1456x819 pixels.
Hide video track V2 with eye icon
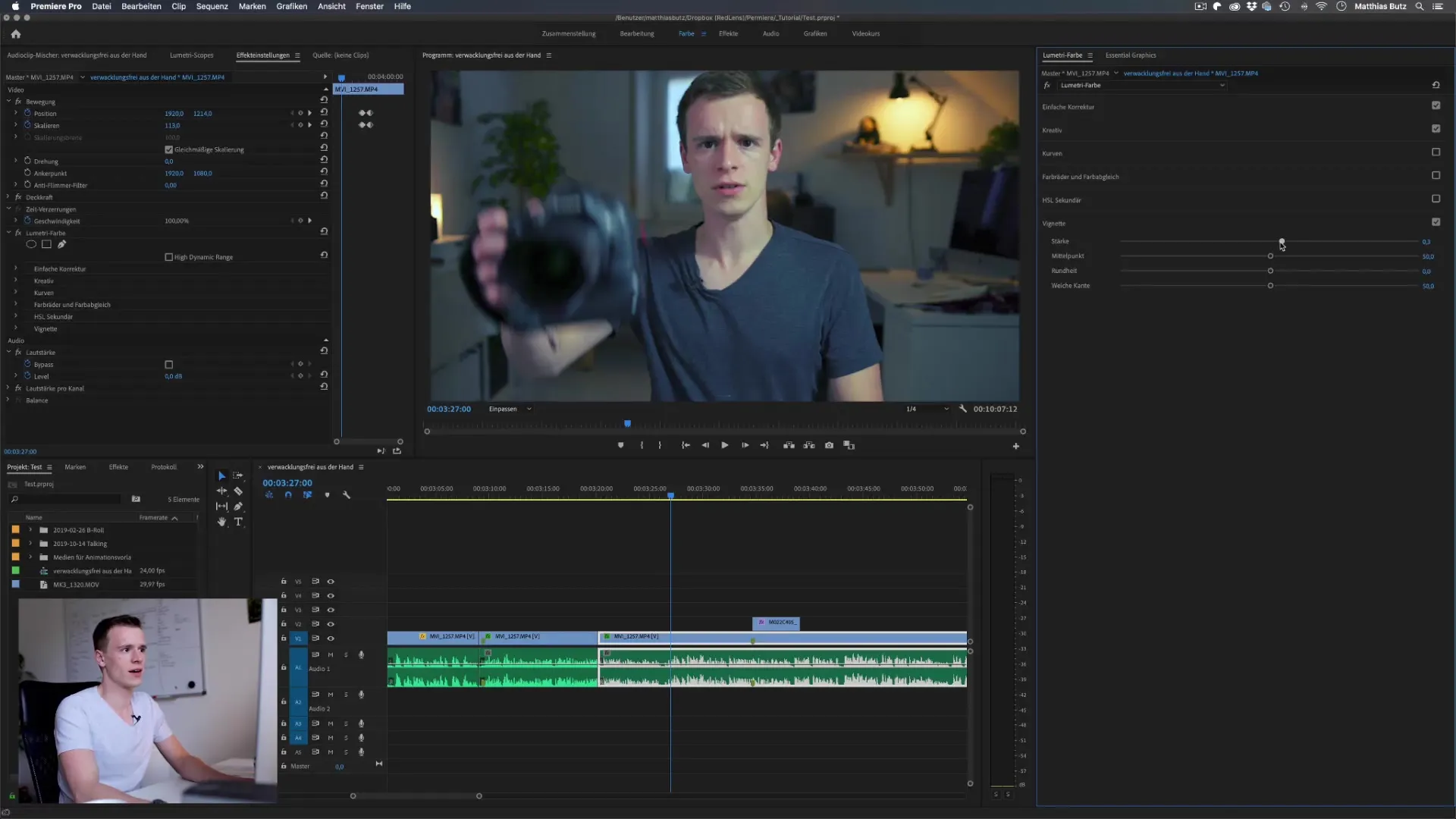[331, 624]
